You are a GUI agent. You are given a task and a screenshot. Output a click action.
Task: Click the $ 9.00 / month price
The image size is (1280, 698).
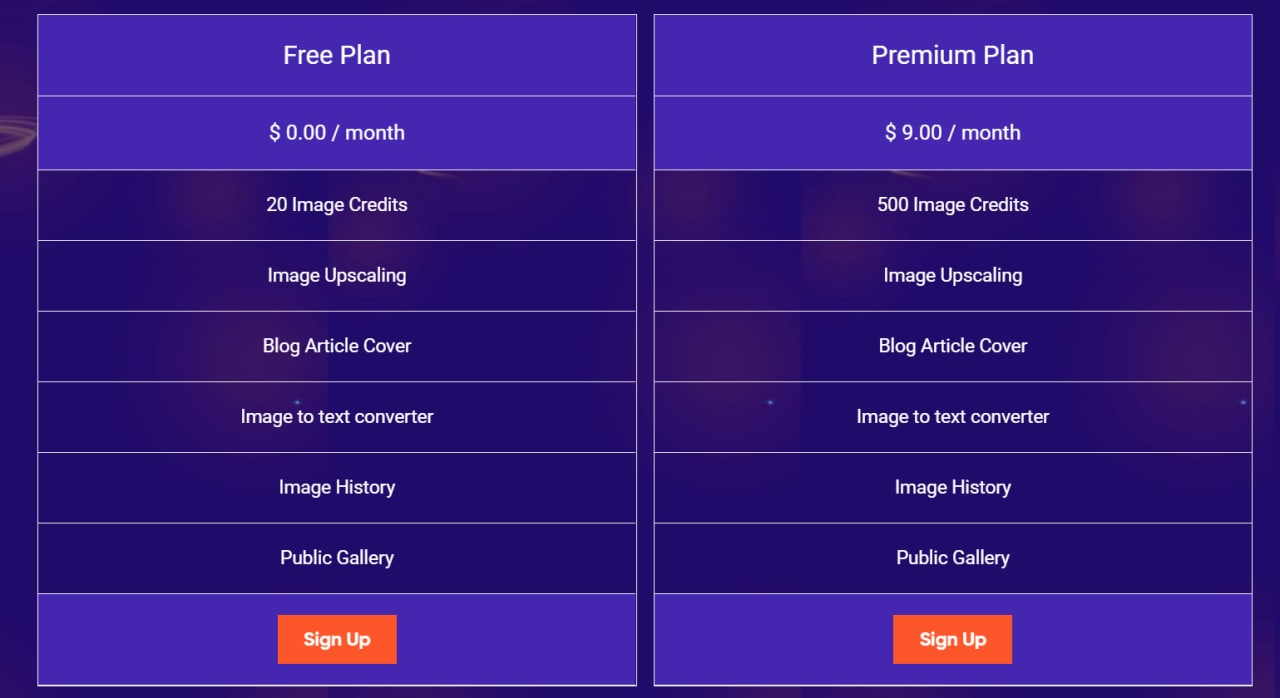click(953, 133)
